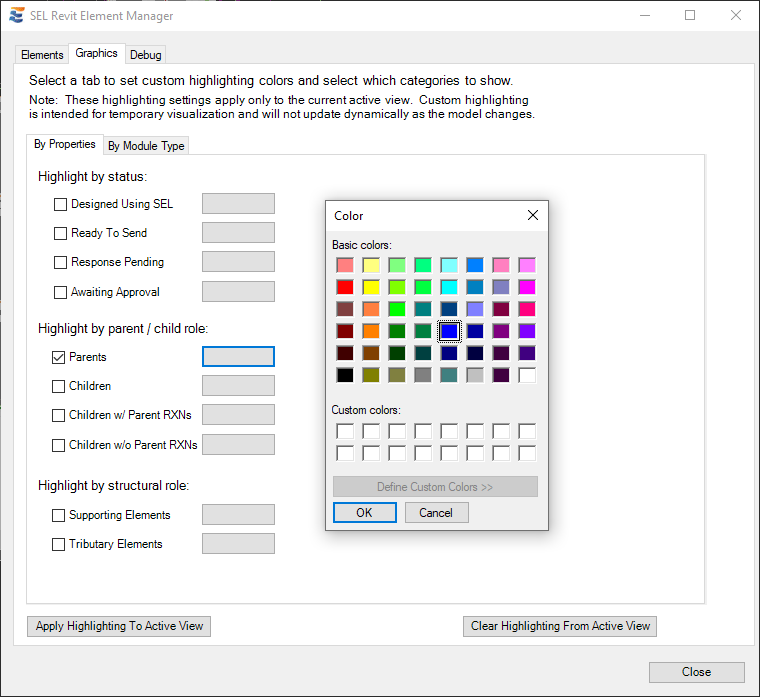Open color box for Designed Using SEL

[238, 204]
